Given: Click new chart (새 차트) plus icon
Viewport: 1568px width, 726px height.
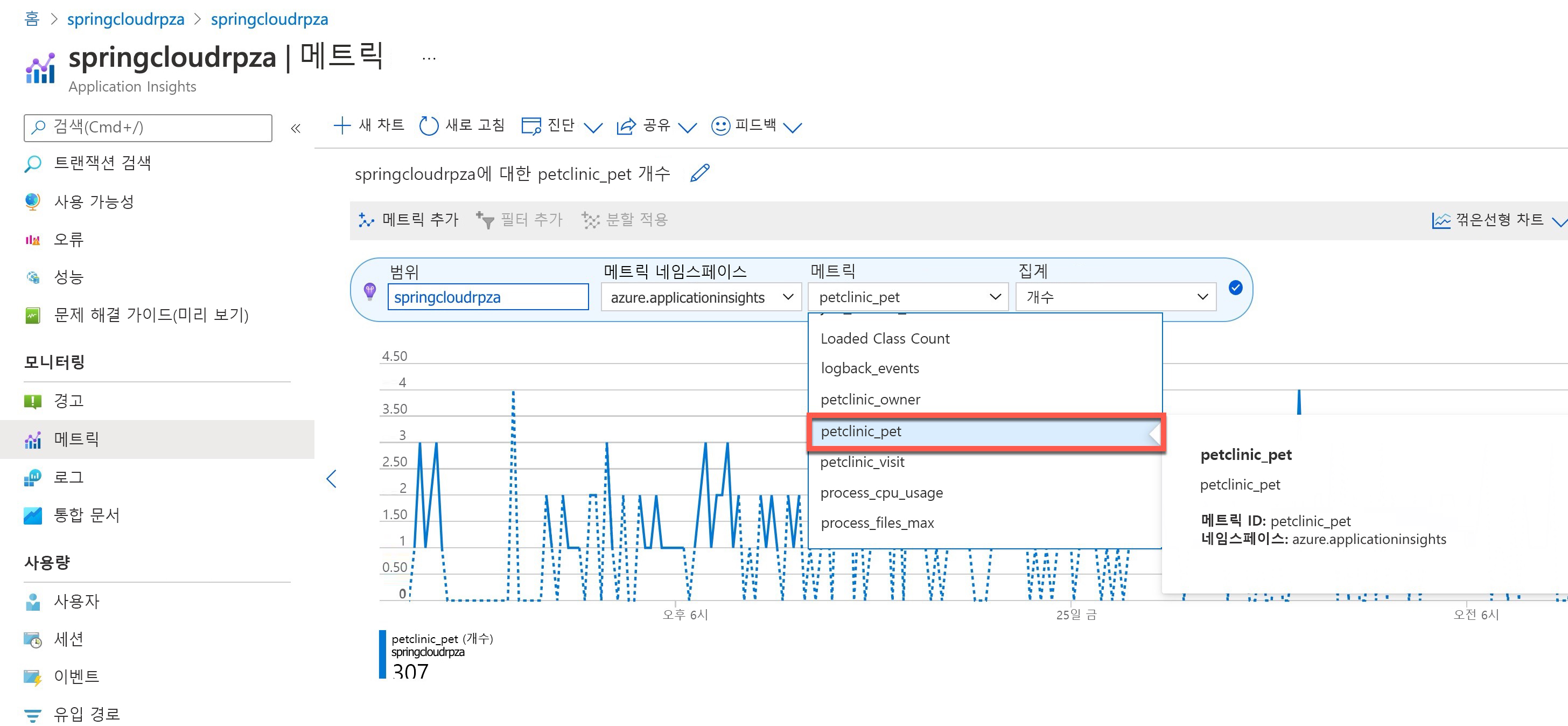Looking at the screenshot, I should [342, 125].
